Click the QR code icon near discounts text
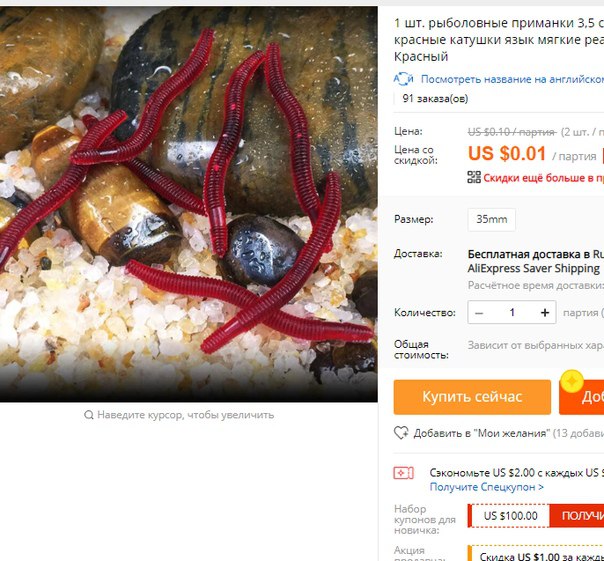This screenshot has height=561, width=604. [x=474, y=178]
